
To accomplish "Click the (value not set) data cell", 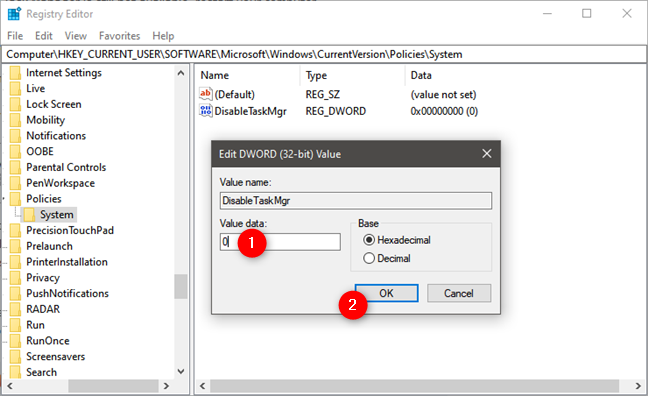I will (443, 94).
